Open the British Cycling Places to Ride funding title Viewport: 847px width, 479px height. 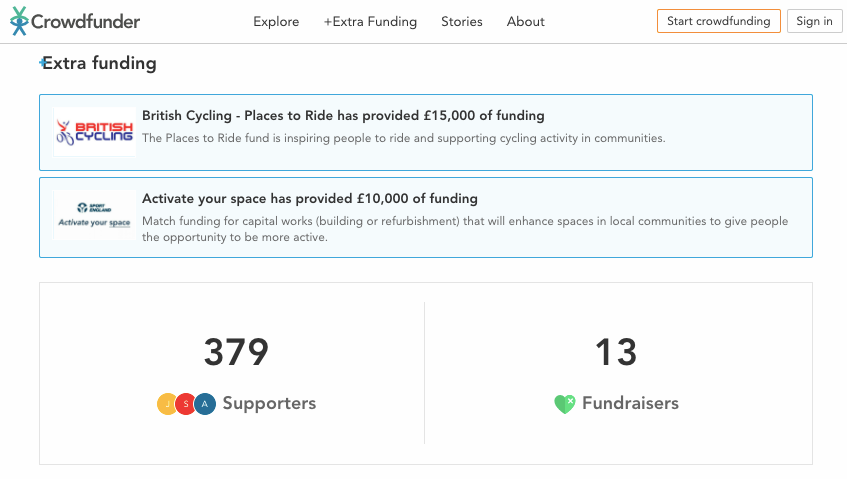point(343,116)
